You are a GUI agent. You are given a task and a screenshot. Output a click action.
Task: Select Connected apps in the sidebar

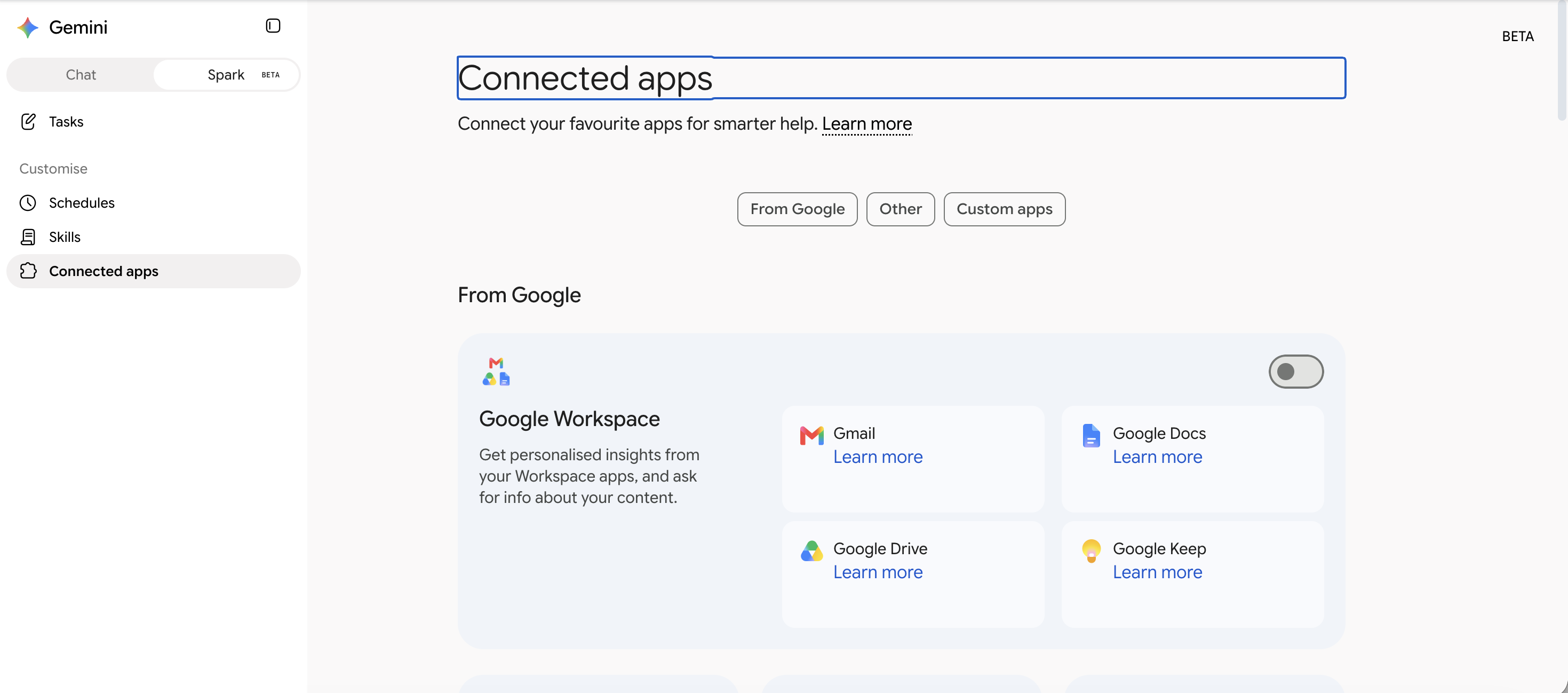154,271
